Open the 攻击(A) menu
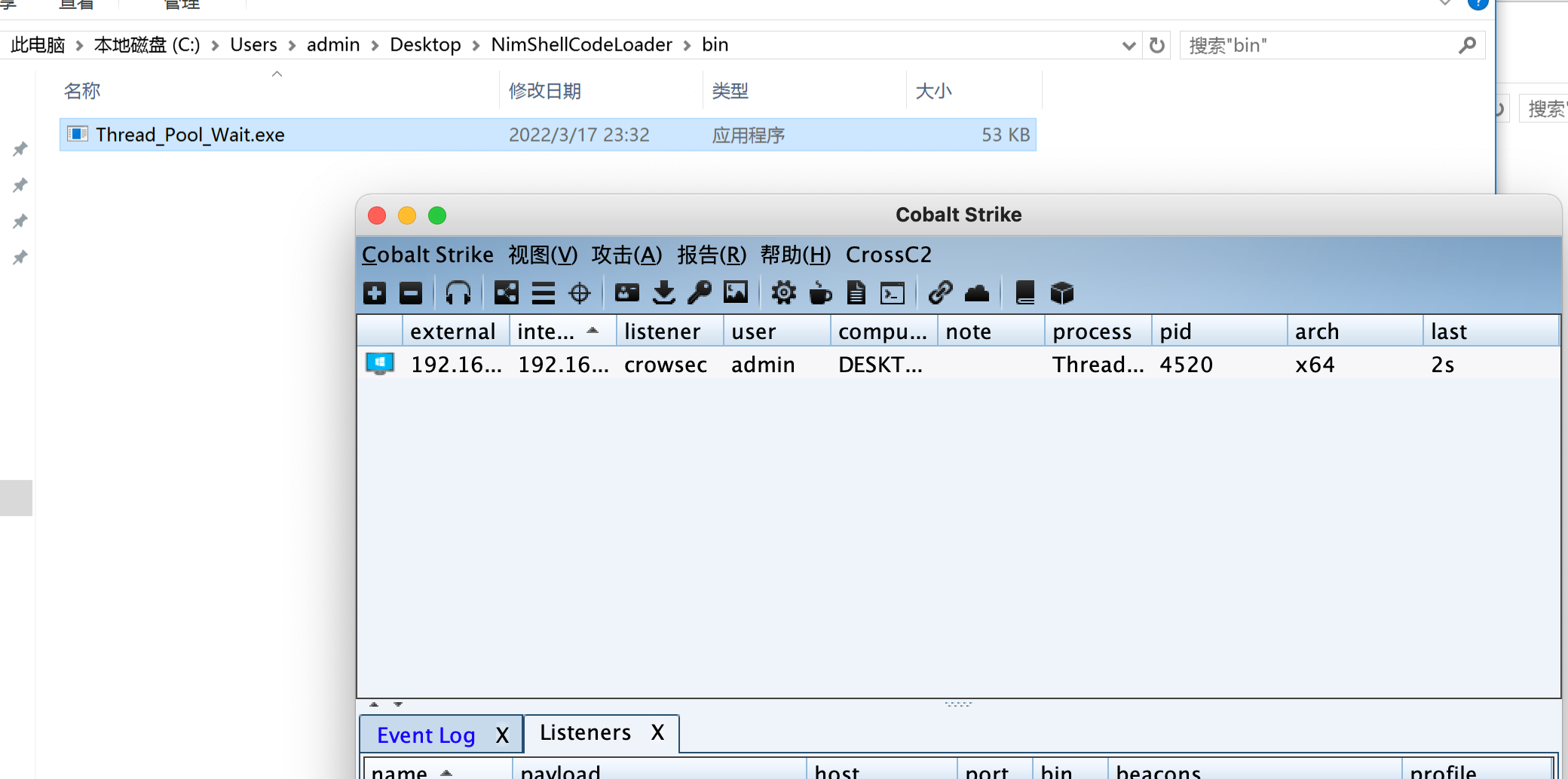1568x779 pixels. (626, 255)
